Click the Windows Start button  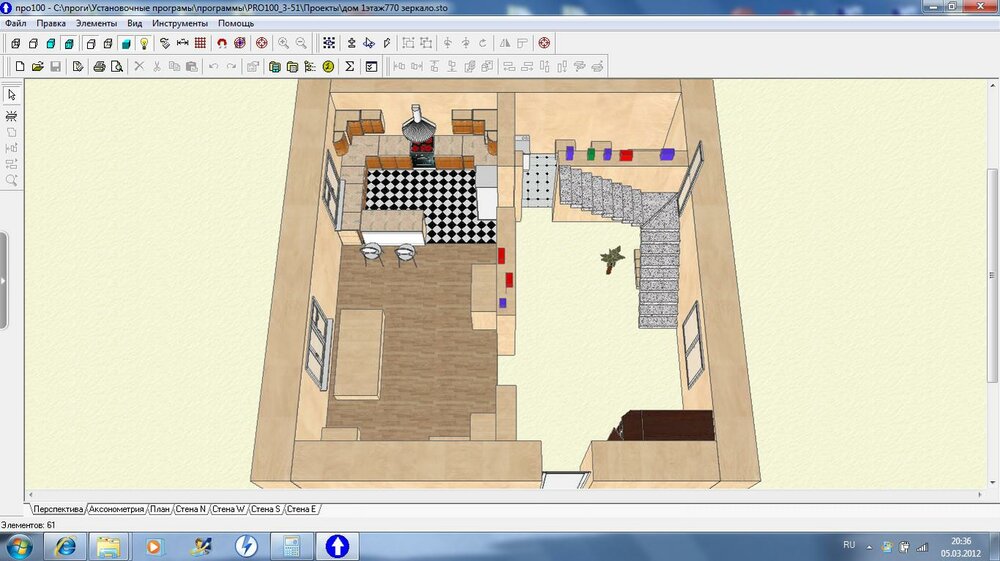[x=19, y=546]
